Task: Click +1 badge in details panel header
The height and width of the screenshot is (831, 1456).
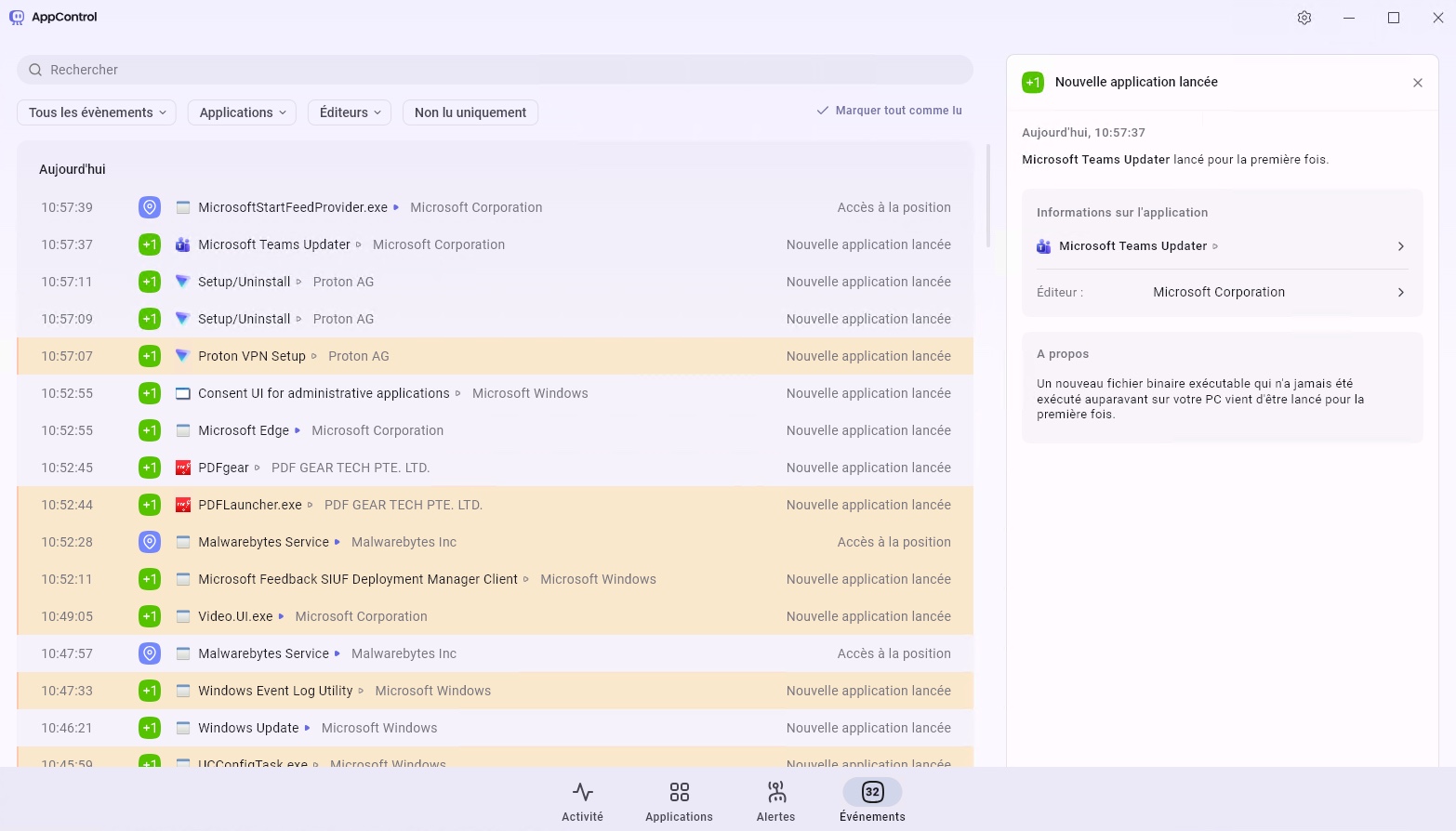Action: [1033, 82]
